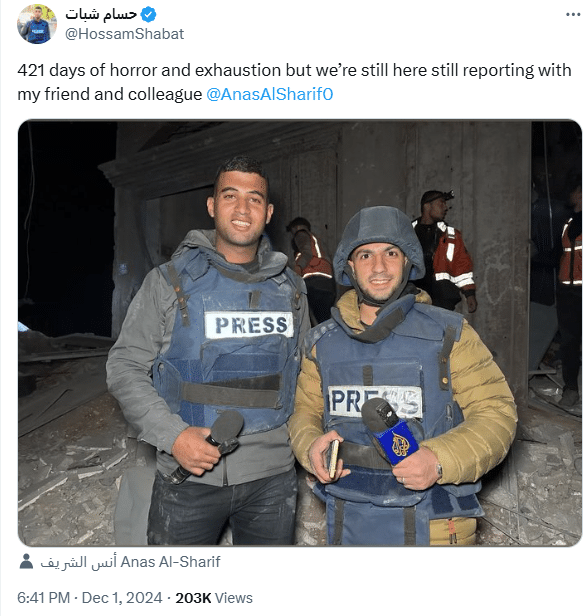The height and width of the screenshot is (616, 587).
Task: Click the profile avatar of Hossam Shabat
Action: tap(37, 24)
